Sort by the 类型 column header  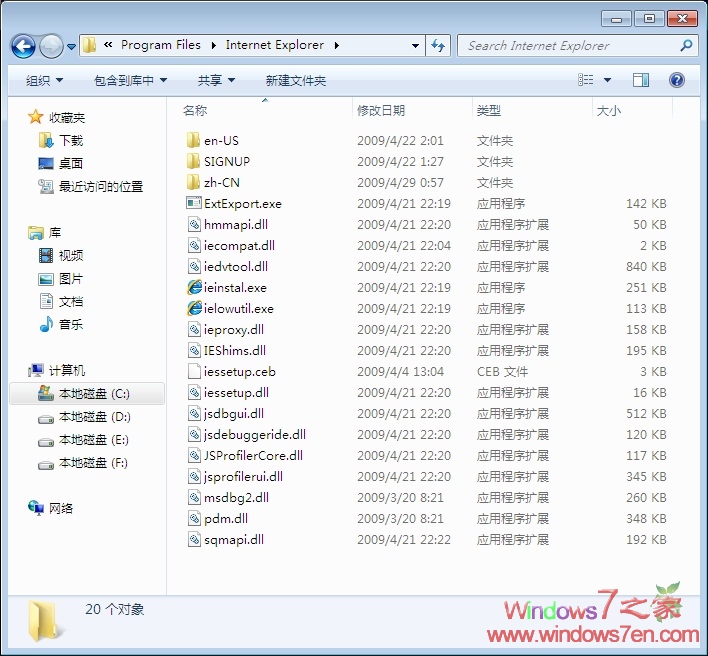point(489,110)
